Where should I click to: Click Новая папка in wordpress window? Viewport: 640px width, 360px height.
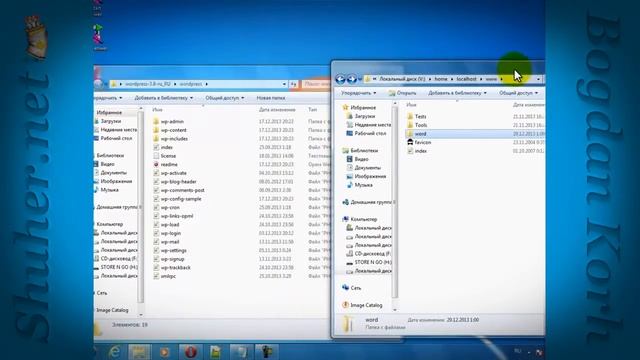[x=271, y=98]
